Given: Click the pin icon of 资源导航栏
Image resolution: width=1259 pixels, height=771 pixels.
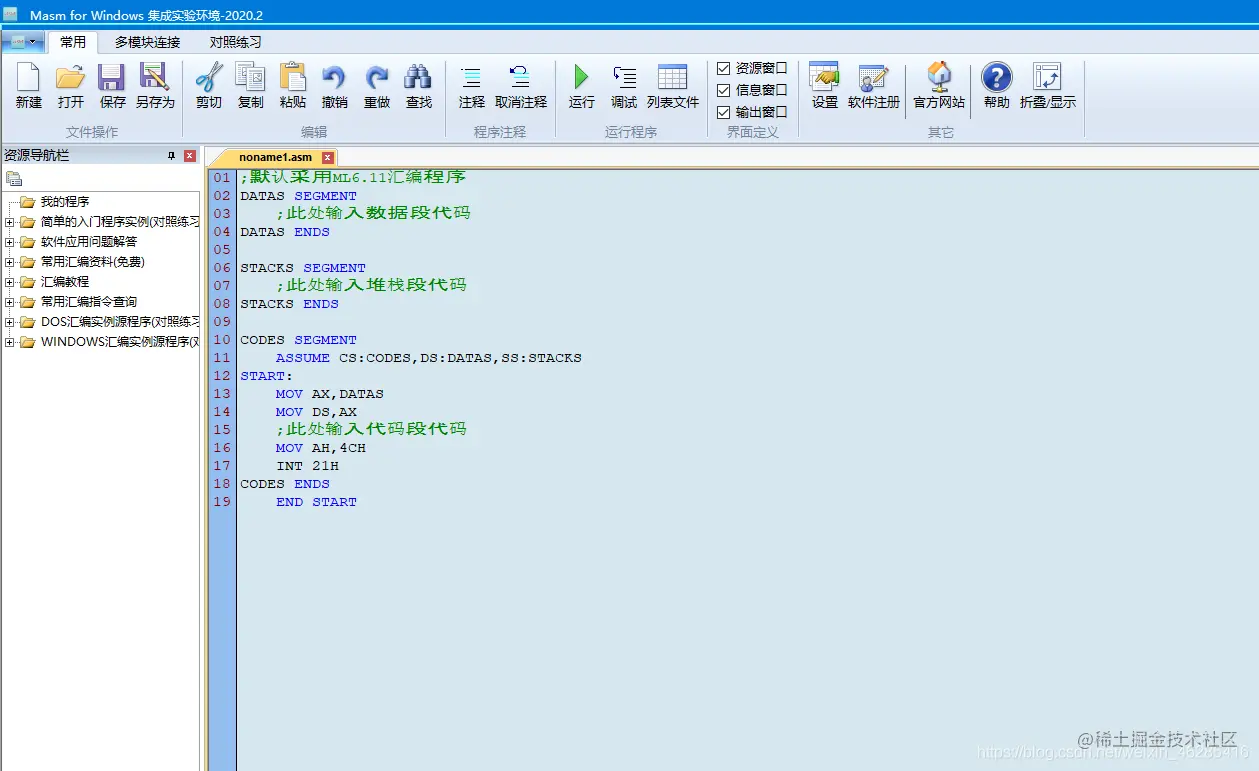Looking at the screenshot, I should (171, 156).
